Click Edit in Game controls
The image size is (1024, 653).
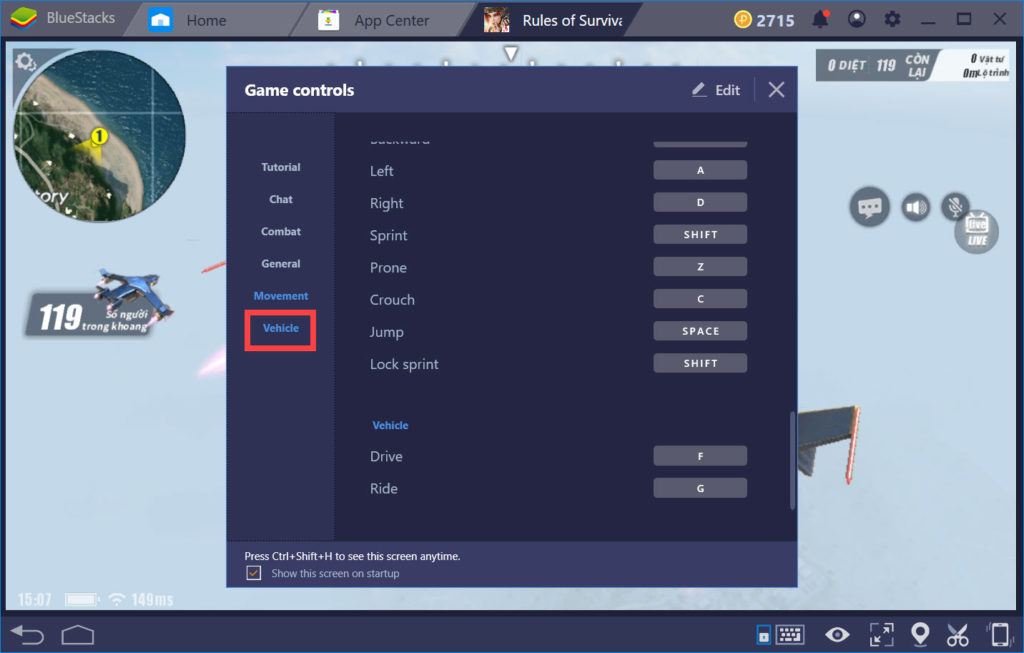point(716,90)
